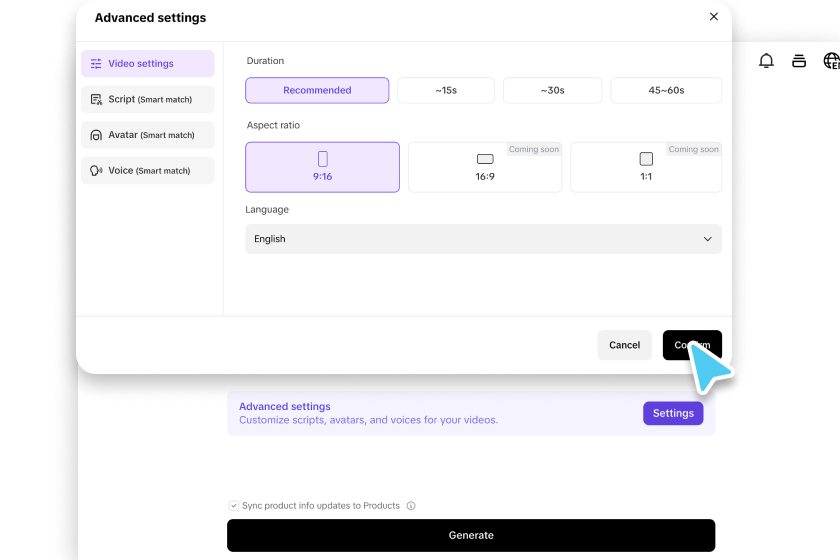
Task: Switch to the Script settings tab
Action: tap(148, 100)
